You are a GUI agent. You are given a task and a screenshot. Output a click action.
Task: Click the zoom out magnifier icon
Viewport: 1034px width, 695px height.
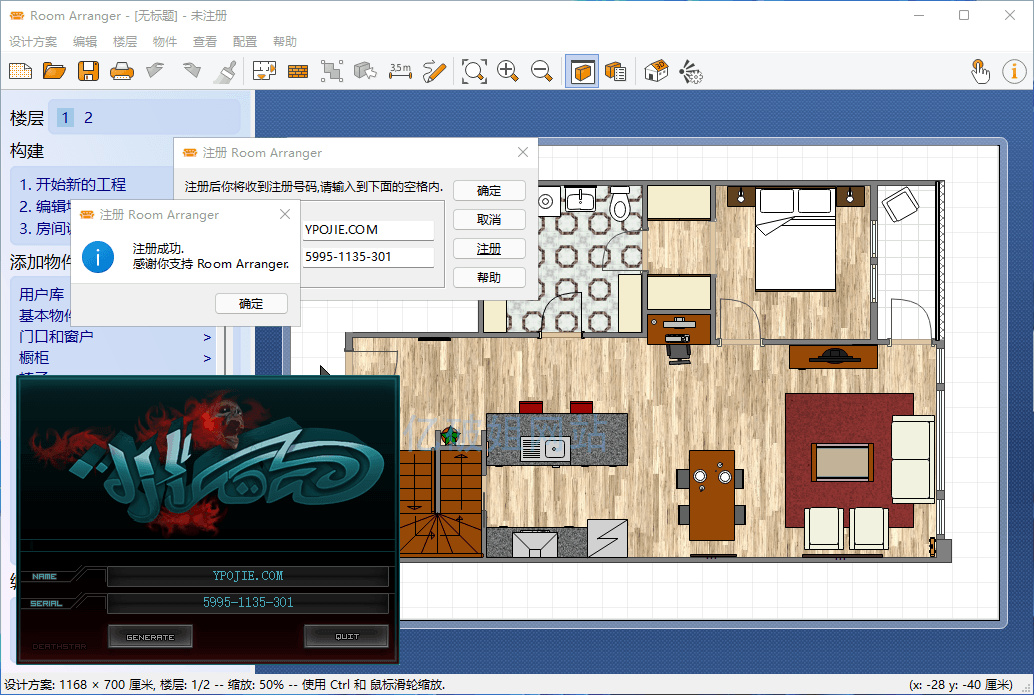click(542, 71)
